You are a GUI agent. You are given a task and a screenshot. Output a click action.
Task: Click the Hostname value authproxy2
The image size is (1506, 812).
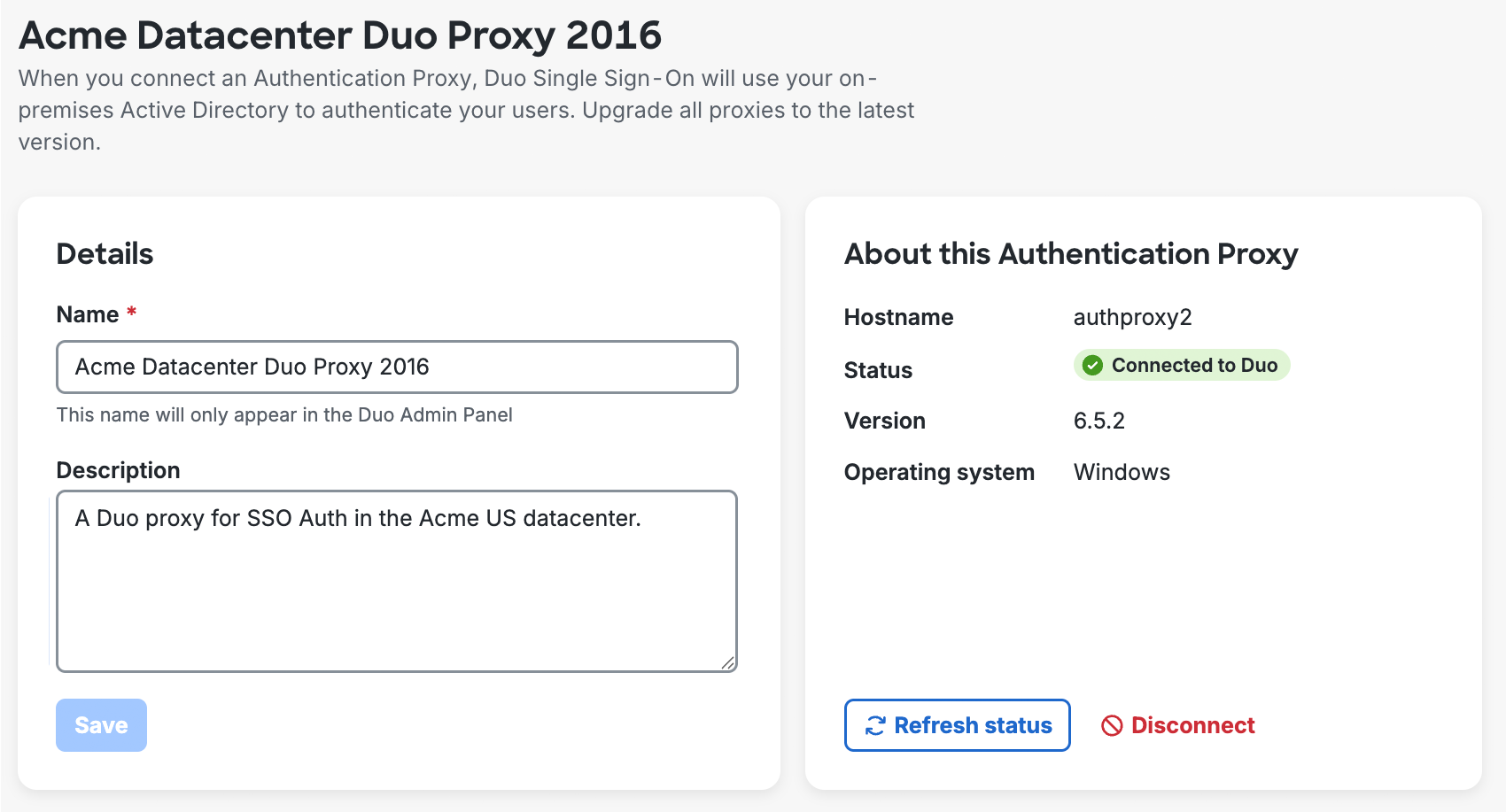[1132, 317]
